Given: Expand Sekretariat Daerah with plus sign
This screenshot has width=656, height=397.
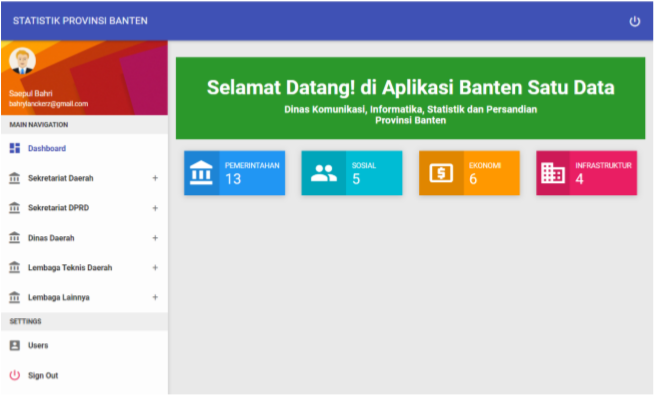Looking at the screenshot, I should click(x=155, y=178).
